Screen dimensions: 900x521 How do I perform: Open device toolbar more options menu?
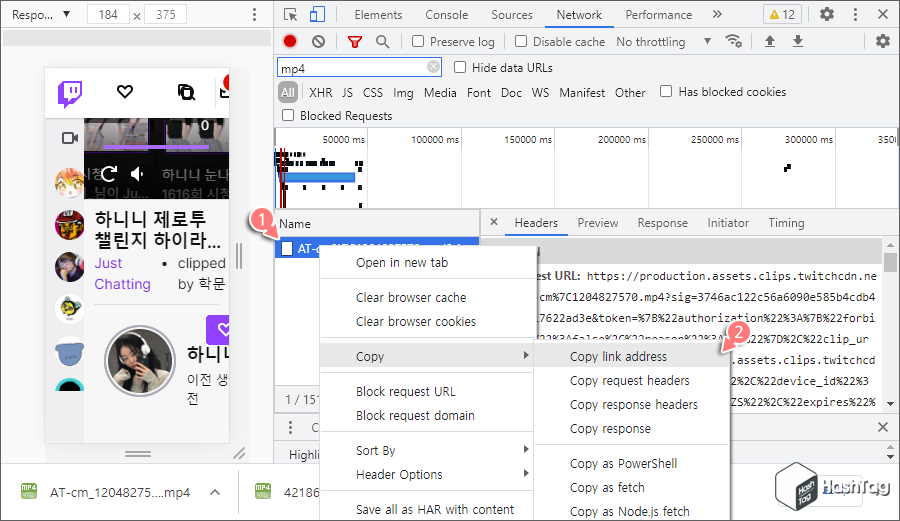pyautogui.click(x=254, y=14)
